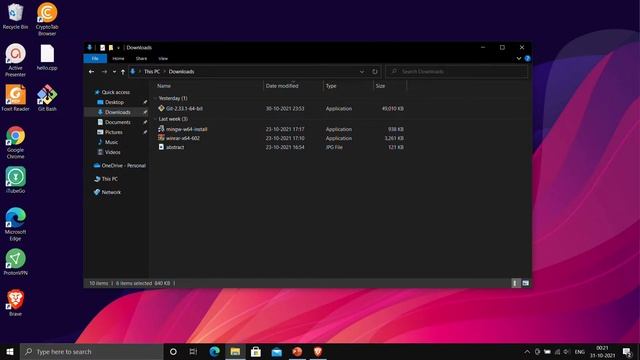Open Brave desktop shortcut

pos(15,303)
